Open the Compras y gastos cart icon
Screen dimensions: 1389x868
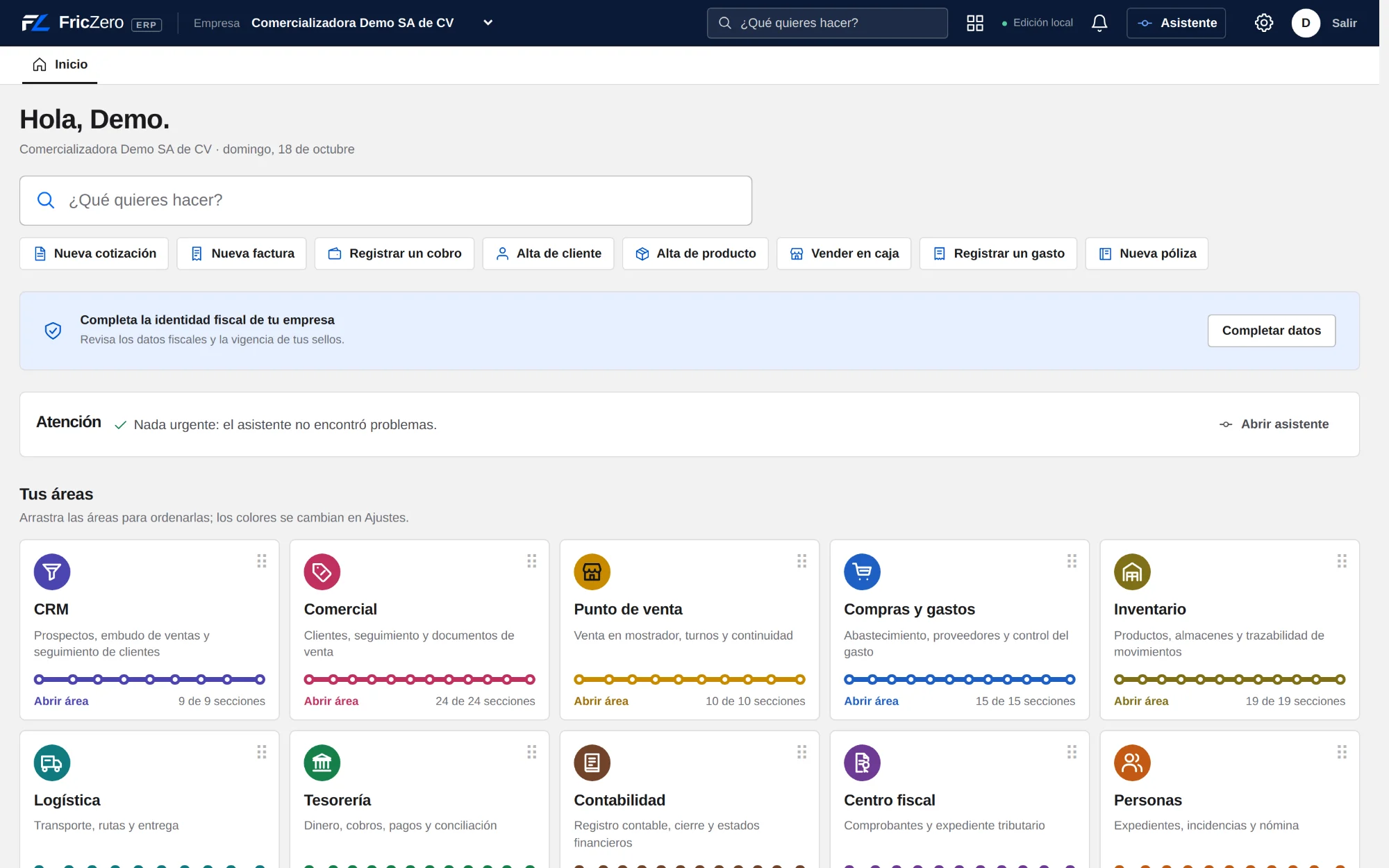click(863, 572)
